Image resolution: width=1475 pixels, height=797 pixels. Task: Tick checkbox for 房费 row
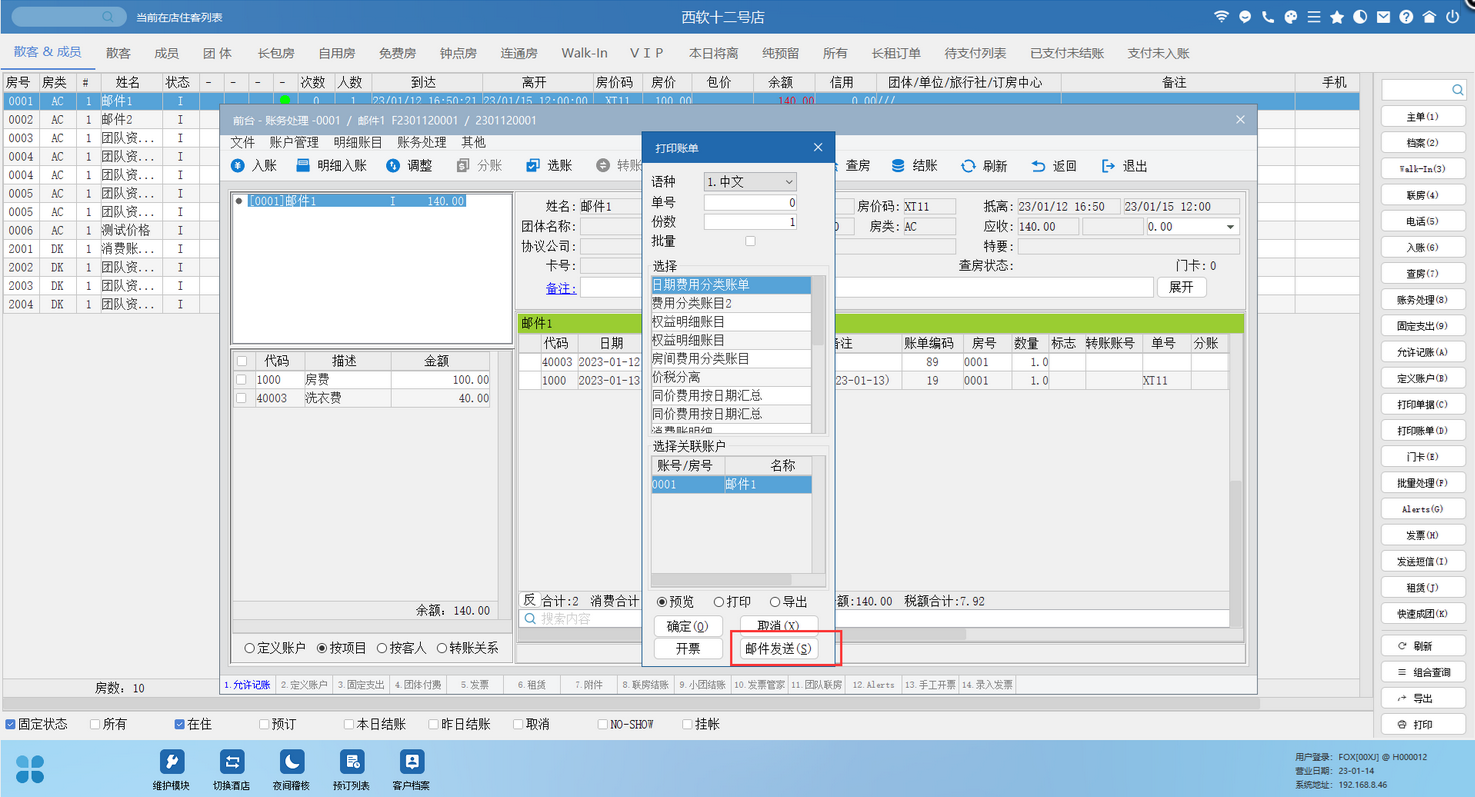coord(241,380)
